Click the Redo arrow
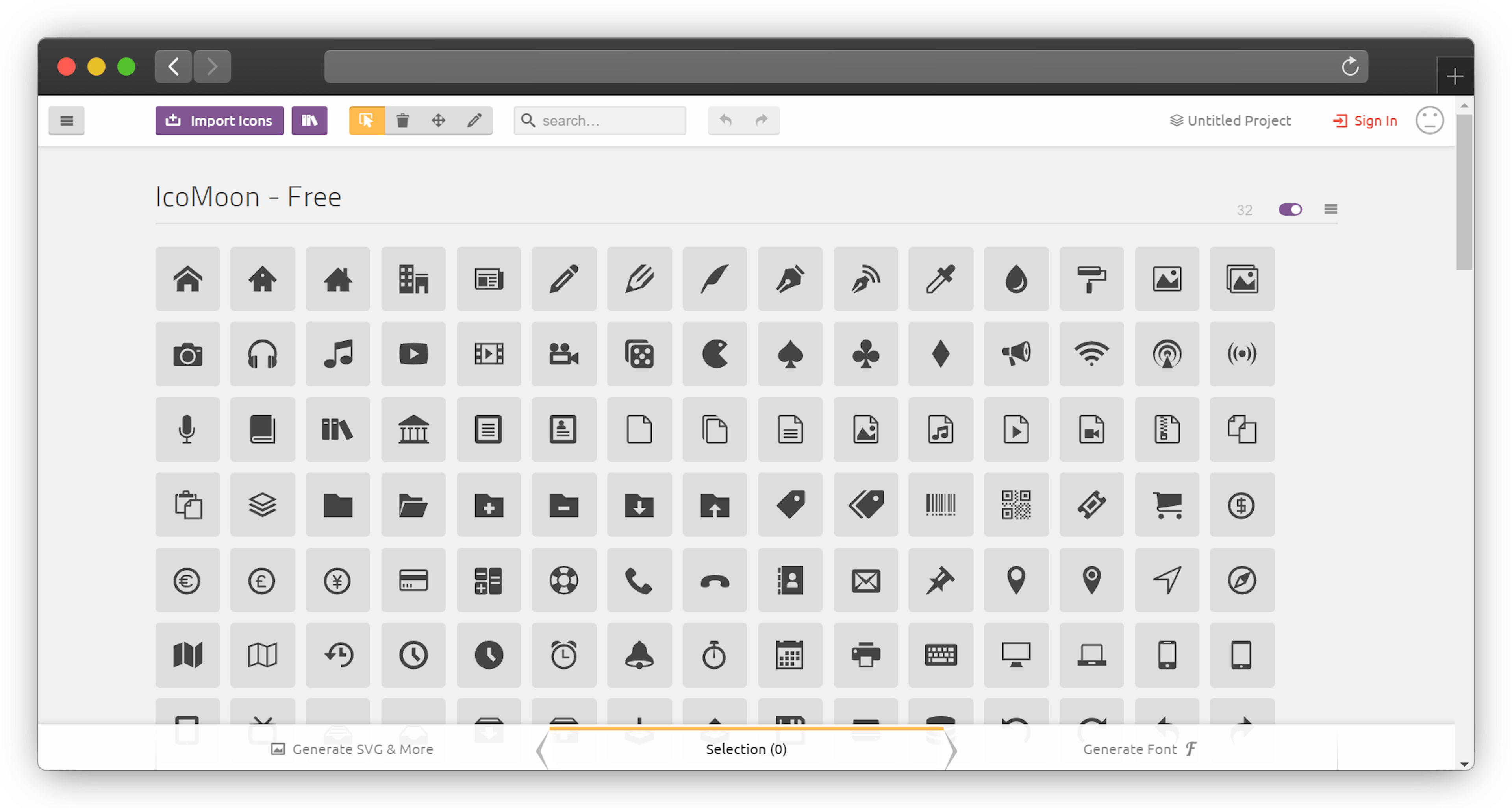Screen dimensions: 1512x808 point(761,120)
